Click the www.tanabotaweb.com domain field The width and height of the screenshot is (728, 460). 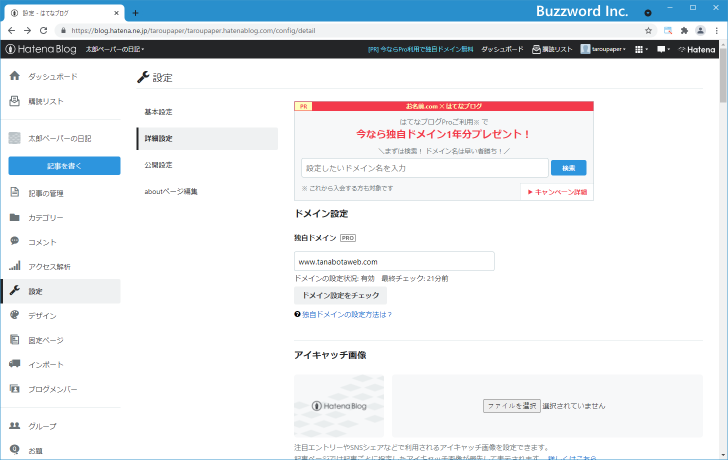click(x=394, y=261)
